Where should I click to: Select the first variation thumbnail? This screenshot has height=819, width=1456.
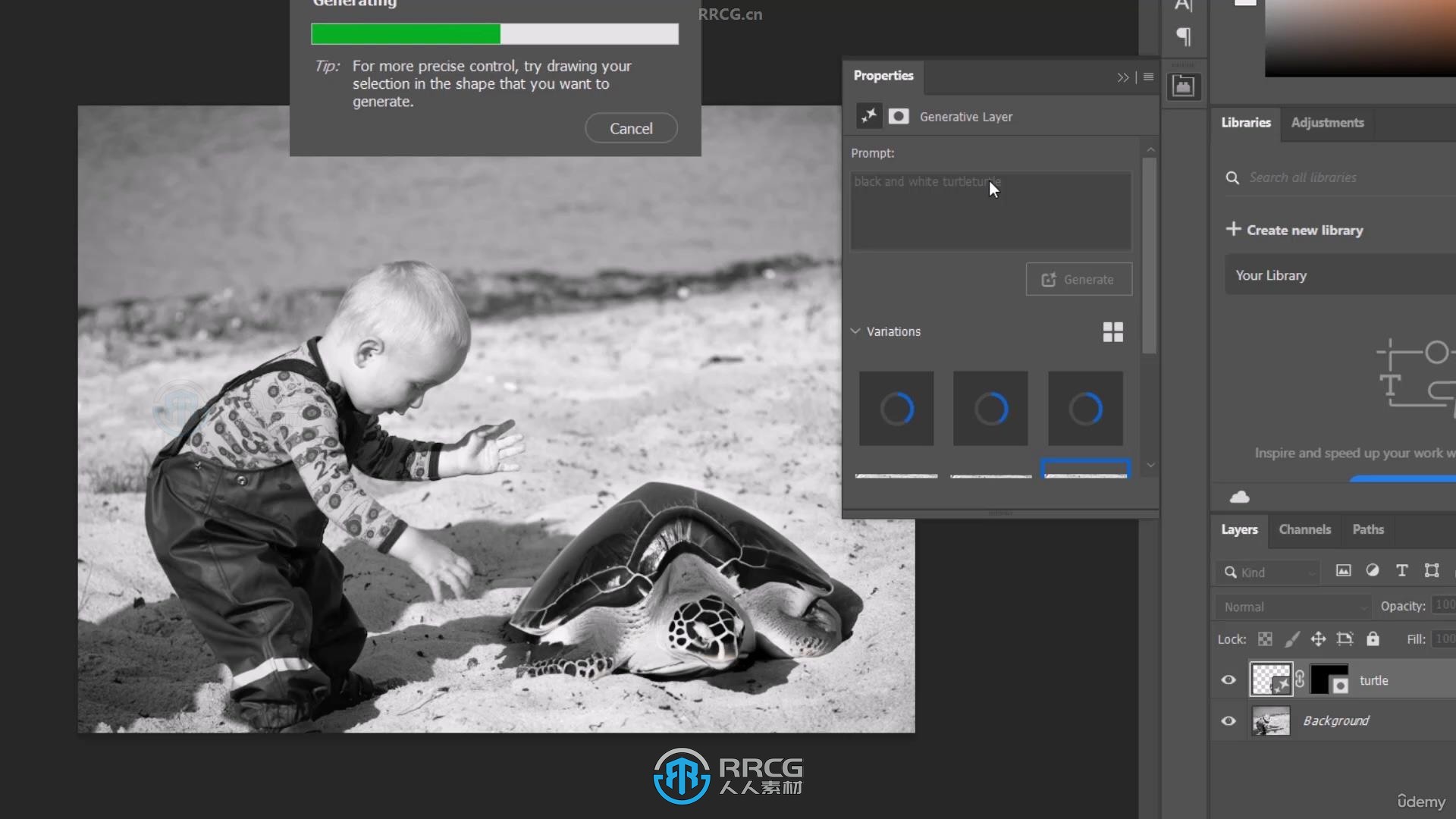pyautogui.click(x=896, y=407)
